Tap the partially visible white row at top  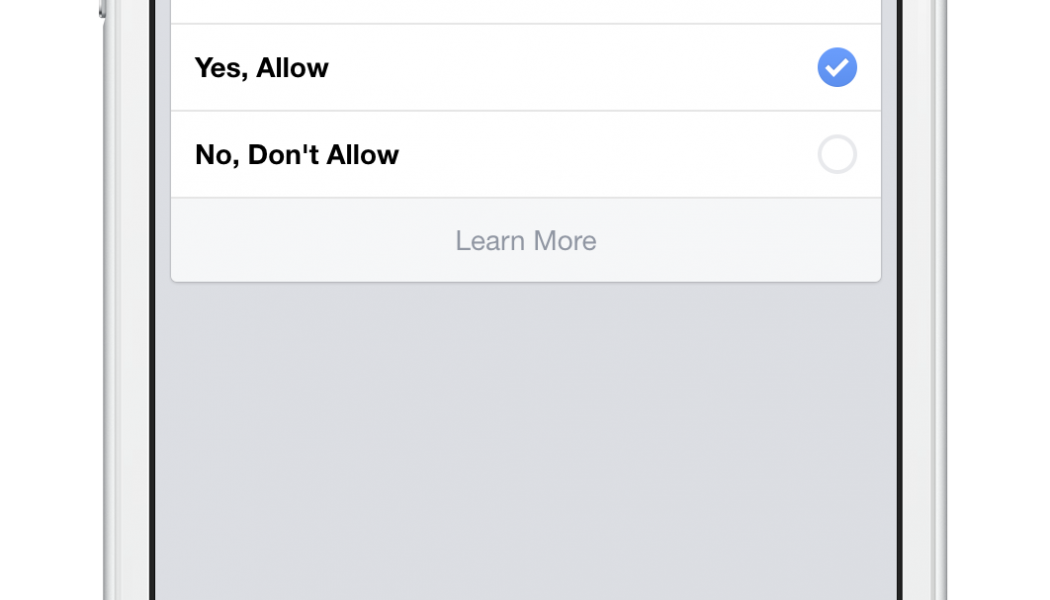[x=526, y=11]
